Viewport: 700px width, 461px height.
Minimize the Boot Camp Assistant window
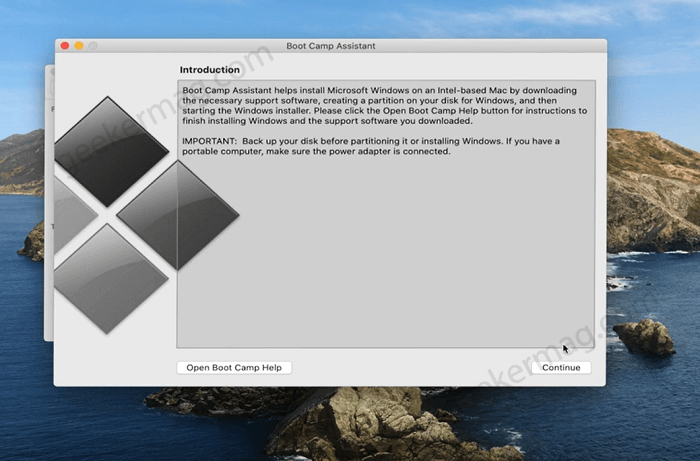(79, 46)
